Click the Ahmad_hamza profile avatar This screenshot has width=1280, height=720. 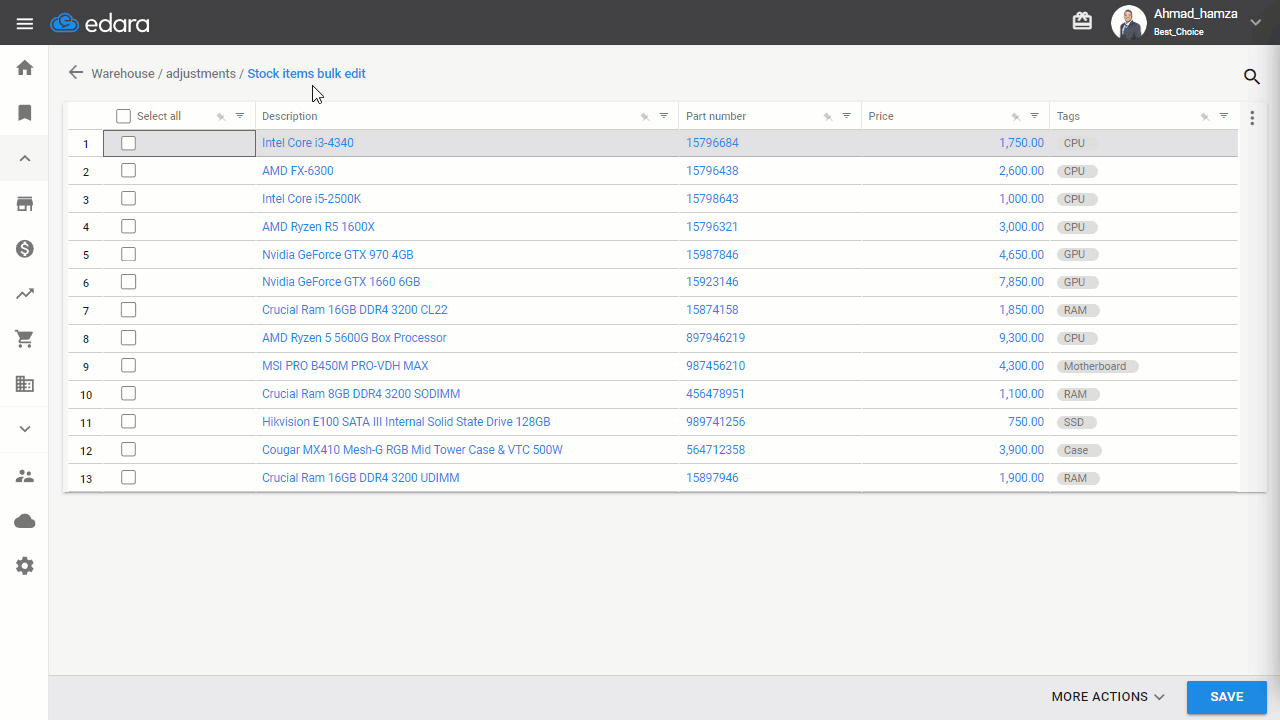tap(1128, 23)
